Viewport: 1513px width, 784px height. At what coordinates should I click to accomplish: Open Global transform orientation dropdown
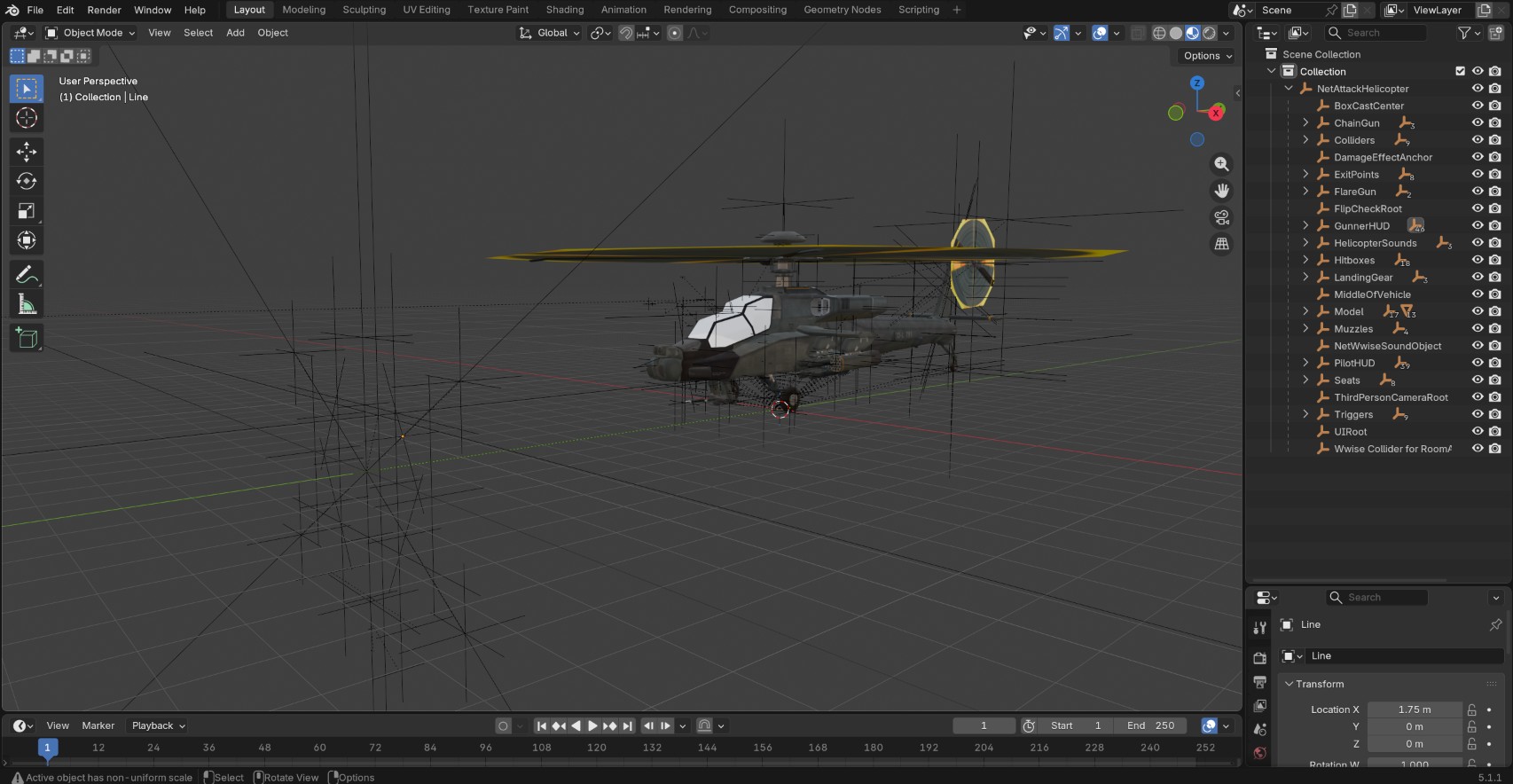[x=549, y=33]
